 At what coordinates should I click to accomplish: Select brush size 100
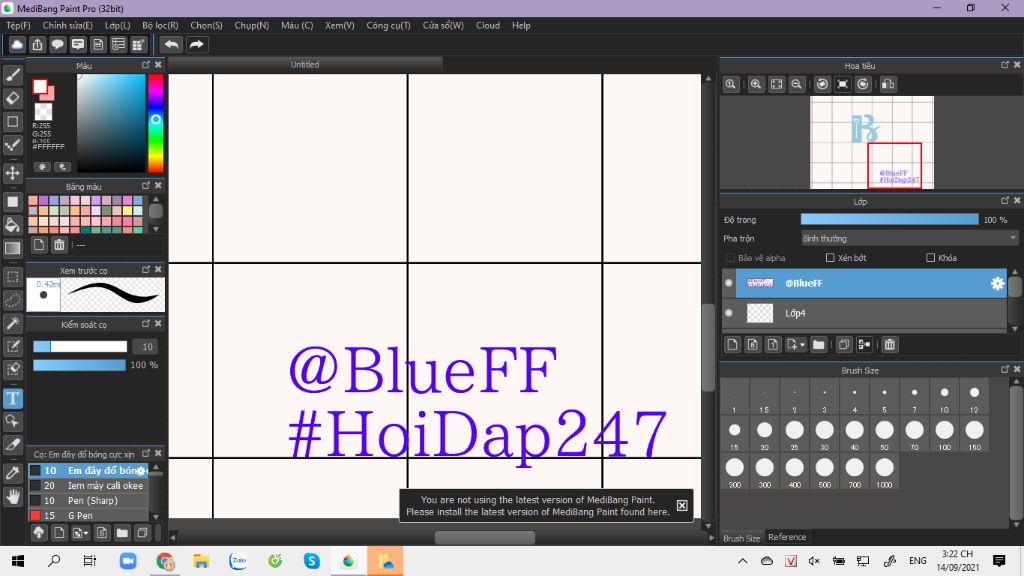point(944,435)
